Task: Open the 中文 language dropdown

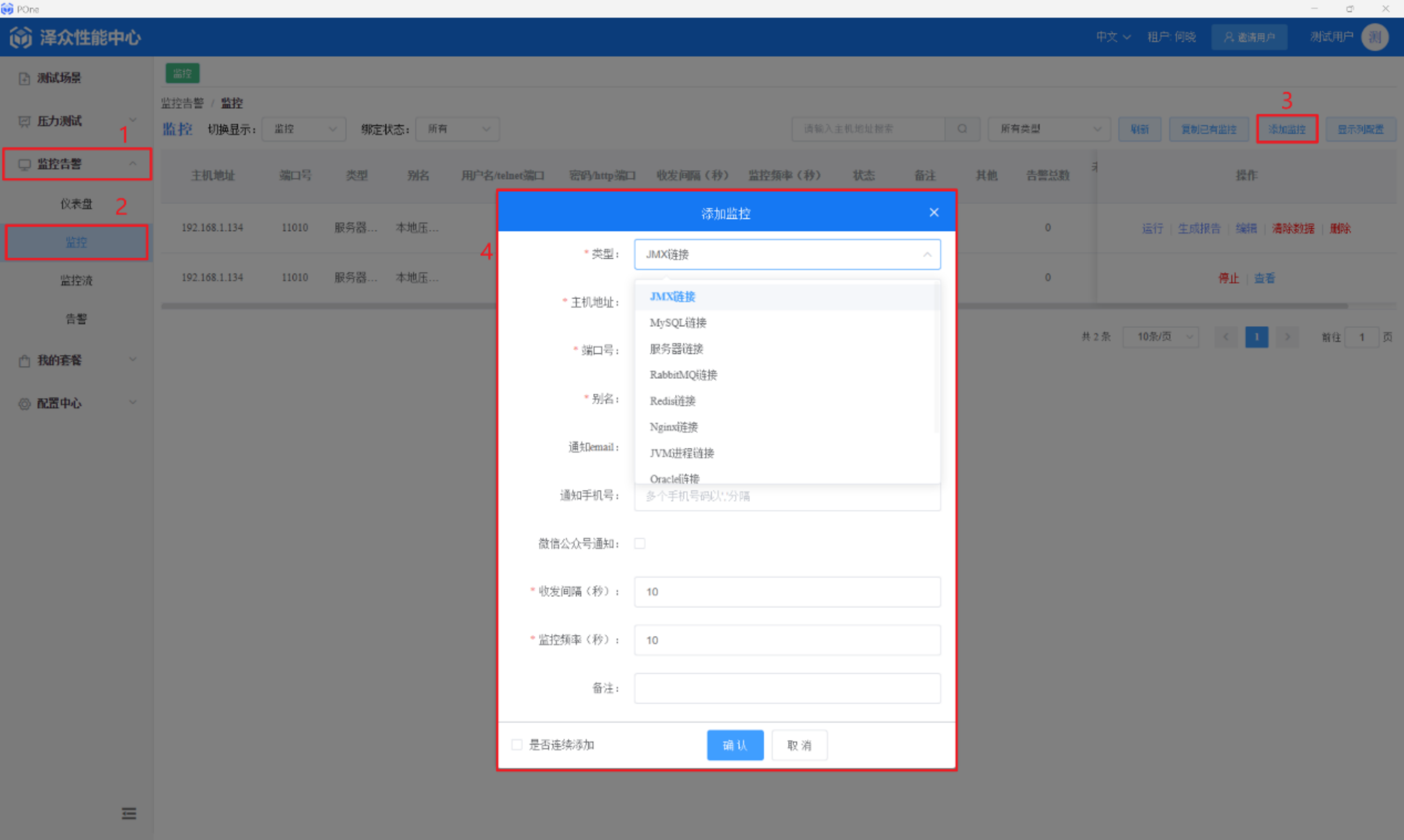Action: (1113, 38)
